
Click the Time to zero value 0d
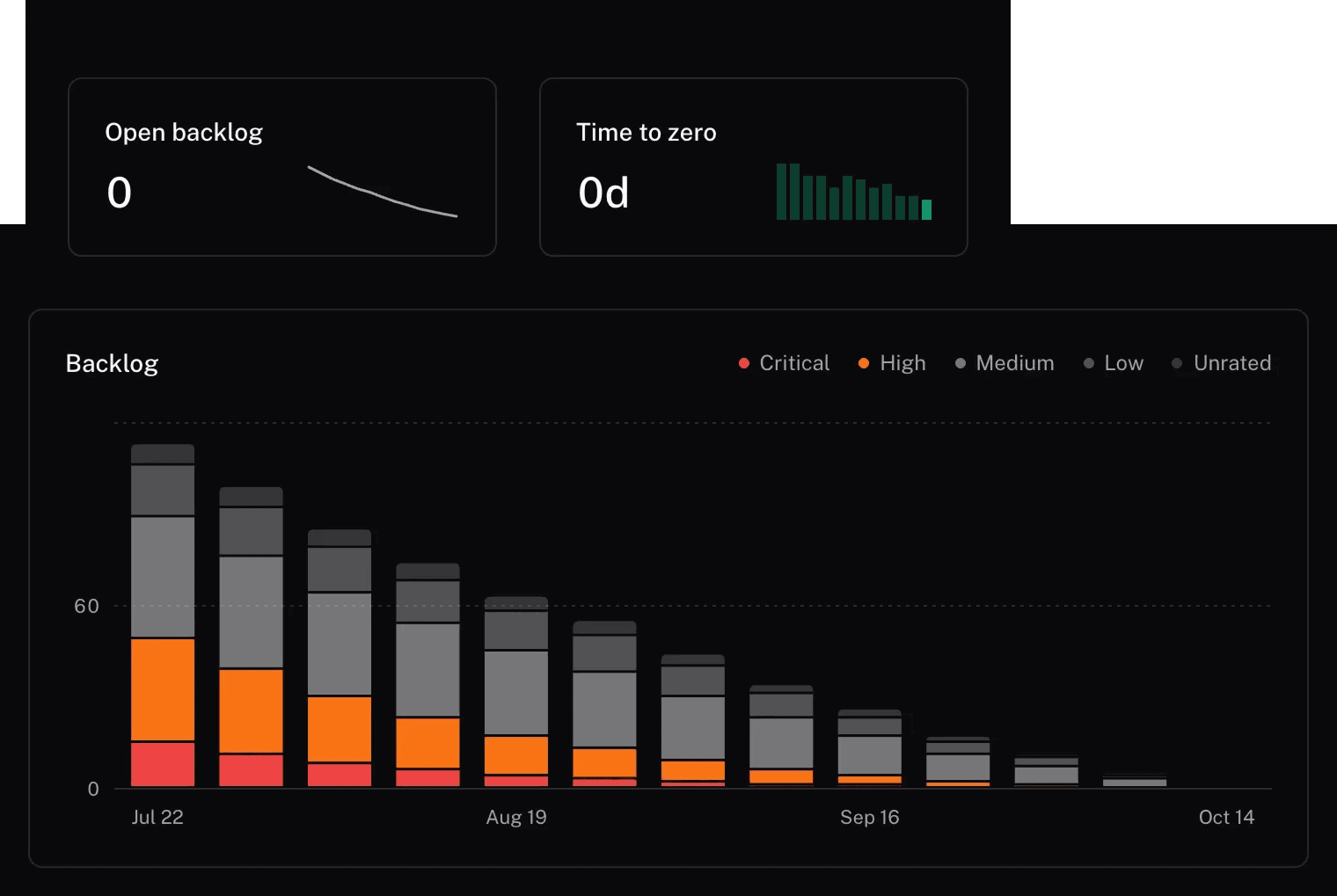click(603, 193)
